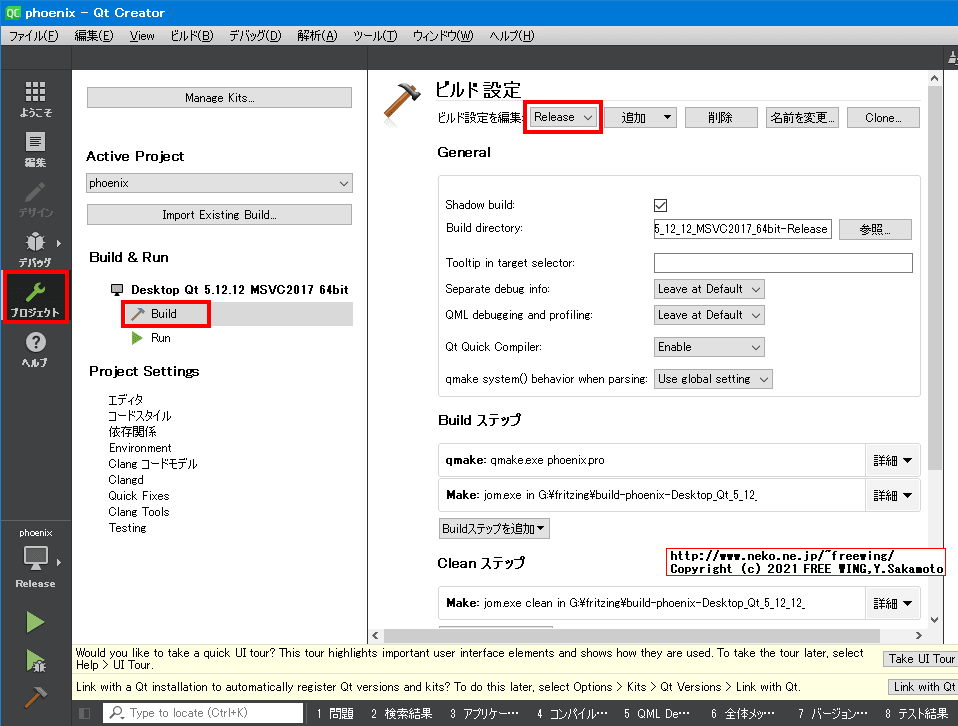This screenshot has height=726, width=958.
Task: Build the project using the hammer icon
Action: tap(35, 697)
